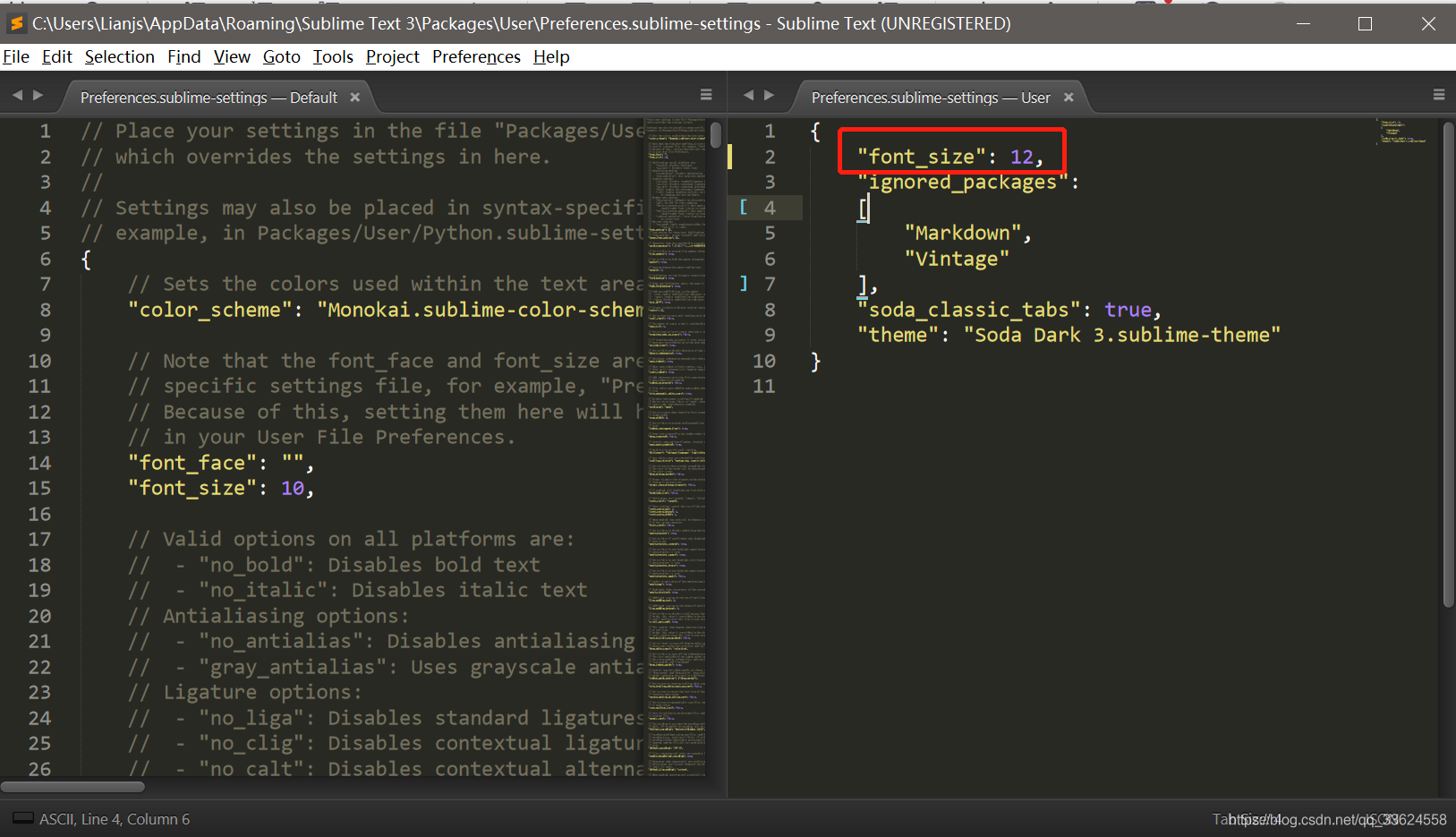
Task: Click the "// Antialiasing options:" comment line
Action: point(268,616)
